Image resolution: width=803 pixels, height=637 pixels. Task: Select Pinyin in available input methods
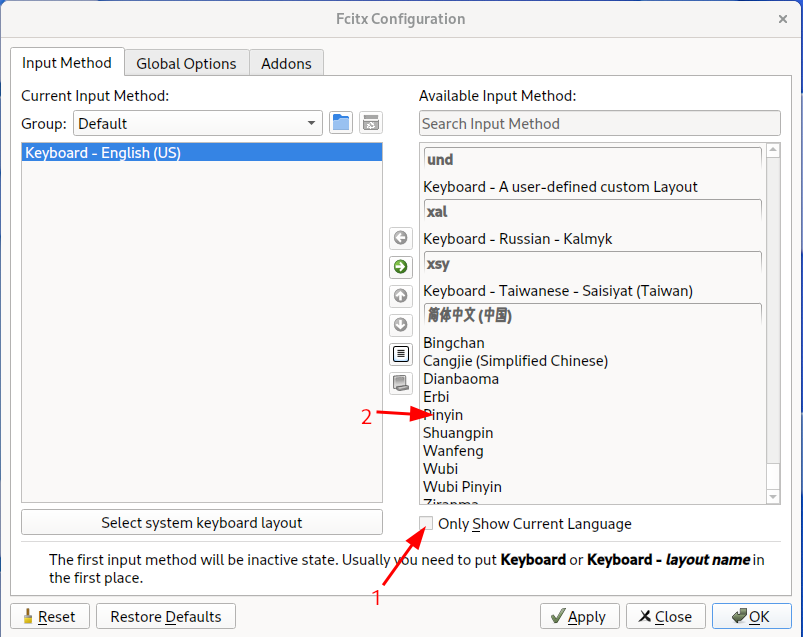point(444,415)
